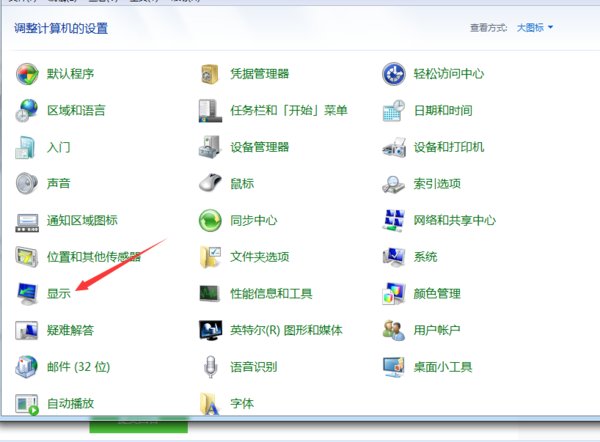Open the 网络和共享中心 link

[x=455, y=220]
